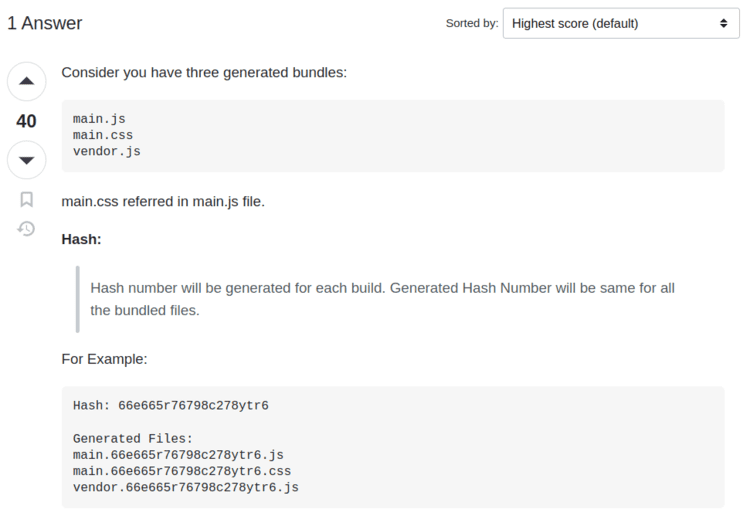Click the arrows on Highest score selector
The height and width of the screenshot is (516, 750).
tap(723, 23)
